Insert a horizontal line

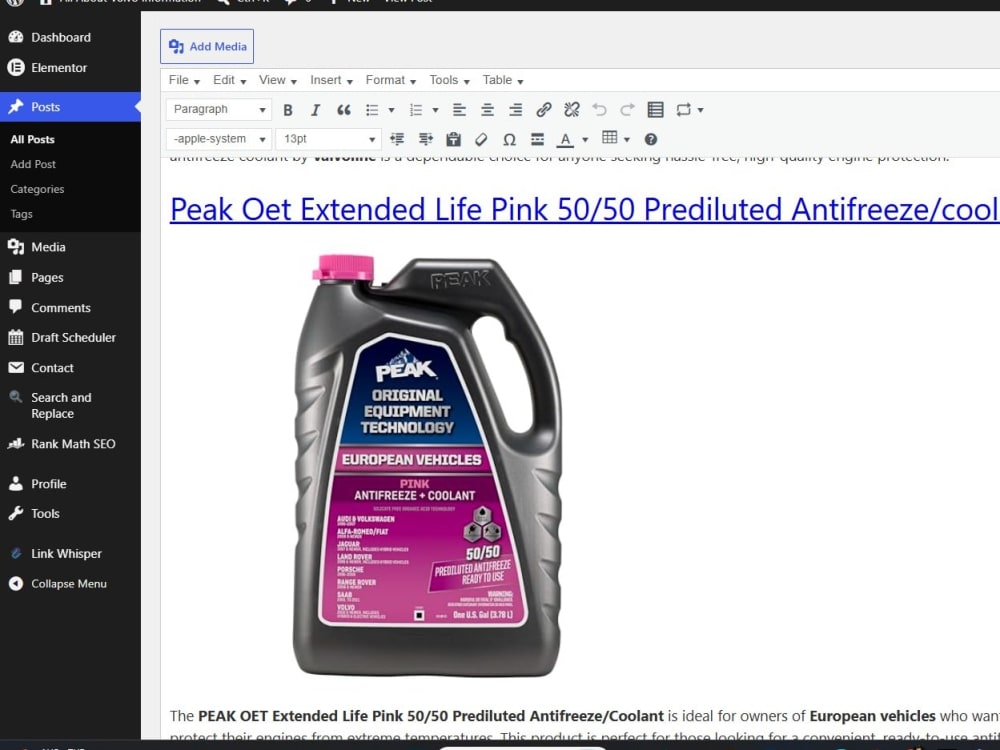[x=538, y=139]
